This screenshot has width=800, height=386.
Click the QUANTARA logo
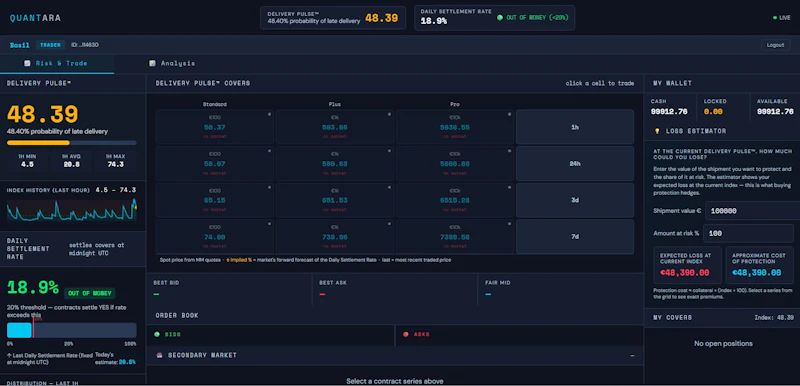click(x=35, y=18)
